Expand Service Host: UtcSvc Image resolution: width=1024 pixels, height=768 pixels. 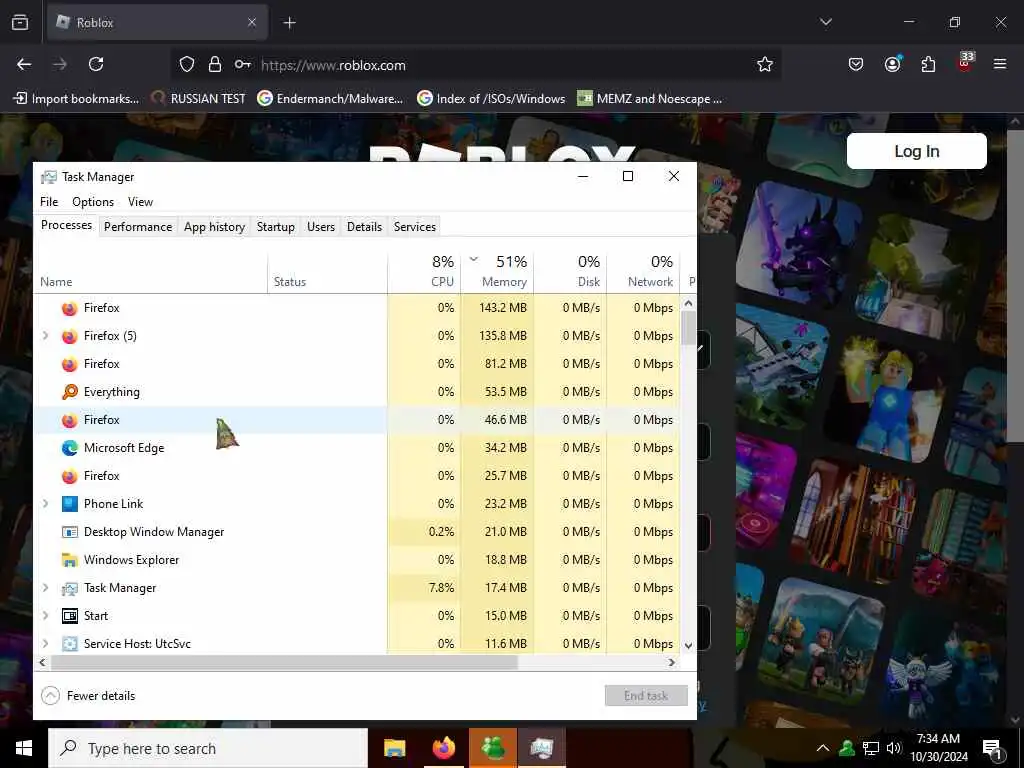(x=45, y=643)
